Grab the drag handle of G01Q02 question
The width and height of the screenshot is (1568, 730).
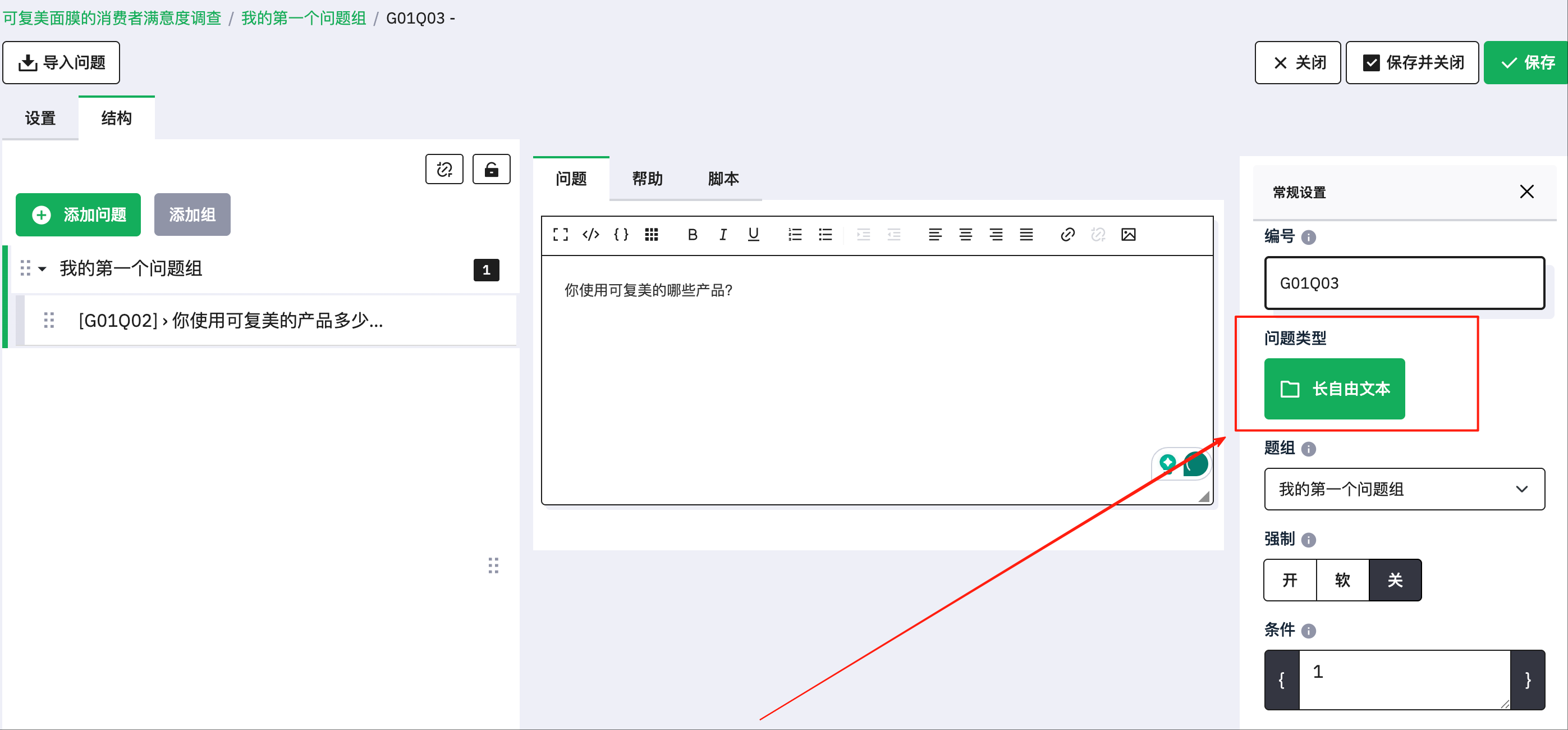pyautogui.click(x=49, y=320)
